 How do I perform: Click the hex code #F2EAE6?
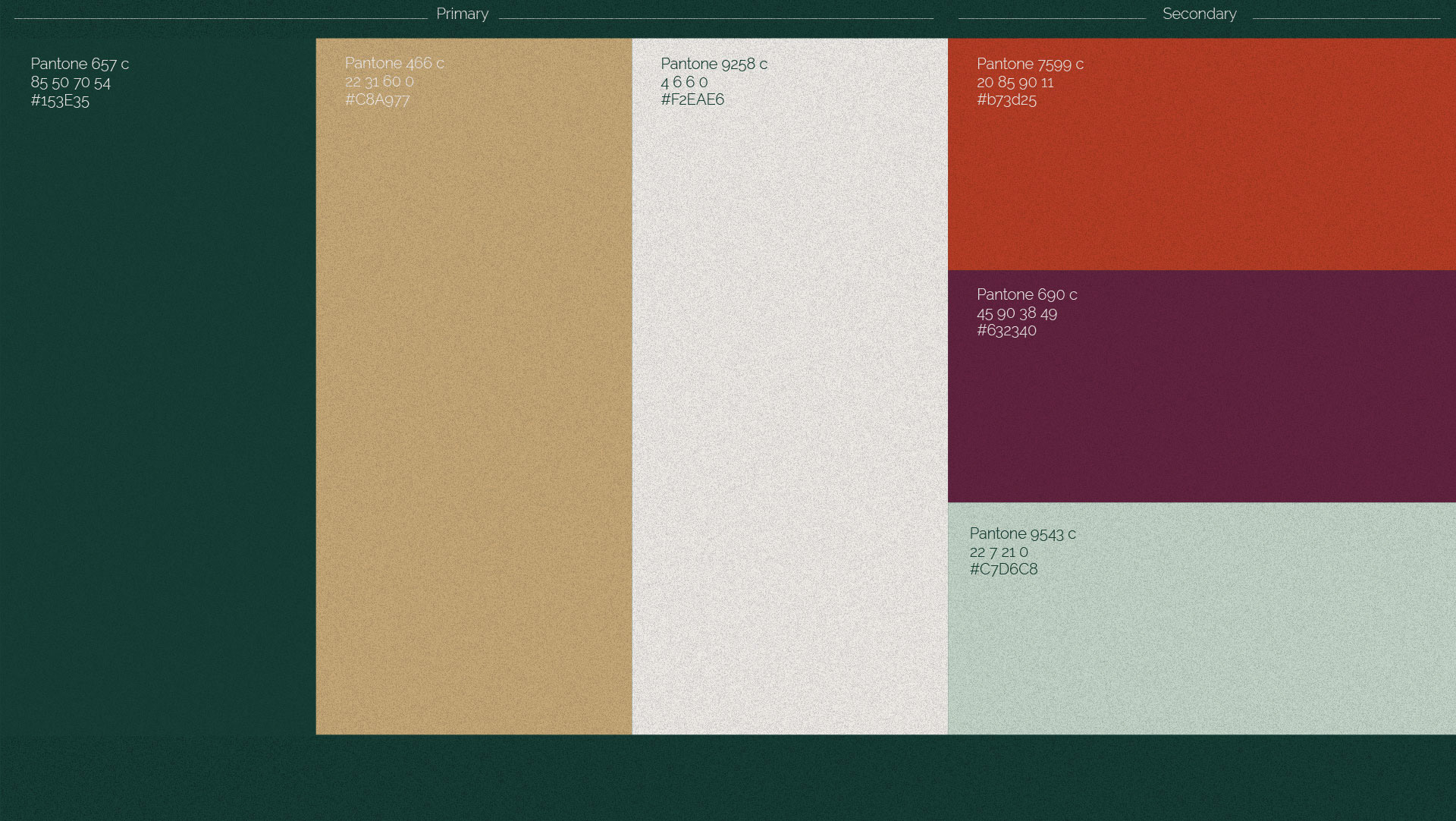[x=692, y=99]
